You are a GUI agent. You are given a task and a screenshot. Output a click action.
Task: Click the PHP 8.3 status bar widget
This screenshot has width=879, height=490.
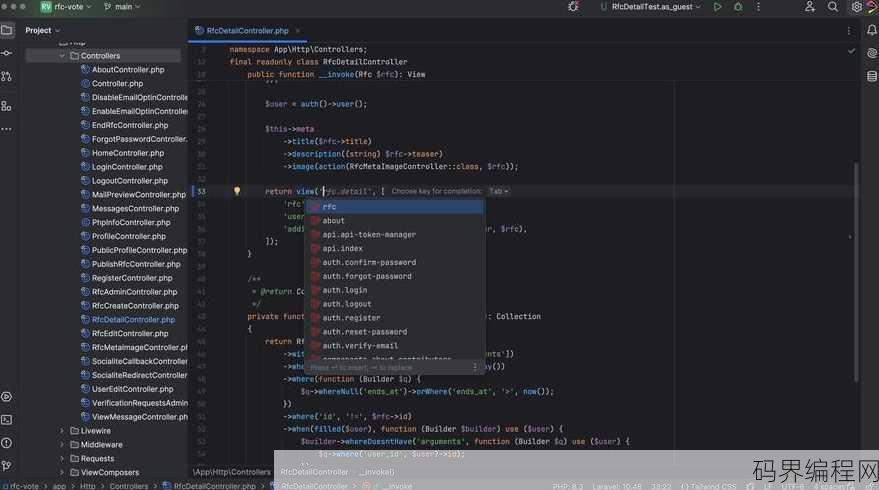[x=568, y=486]
